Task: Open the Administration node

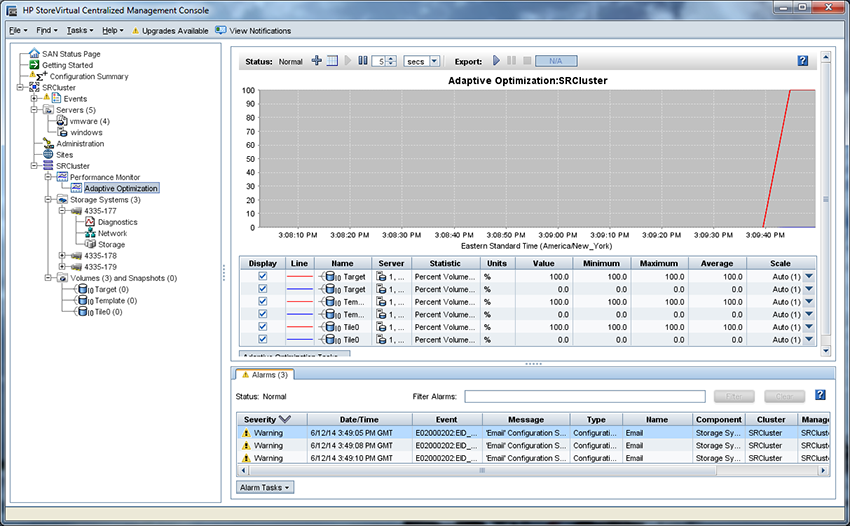Action: point(80,144)
